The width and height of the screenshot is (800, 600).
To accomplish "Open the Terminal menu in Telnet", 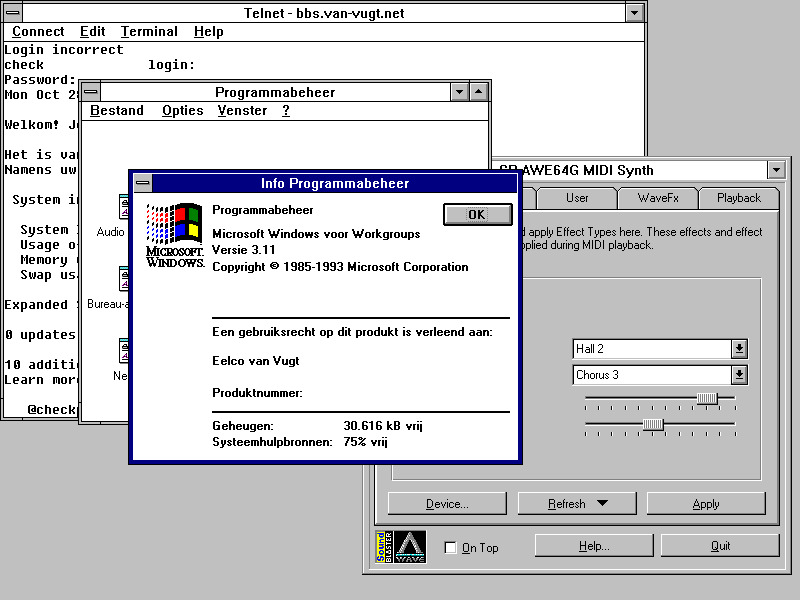I will click(149, 32).
